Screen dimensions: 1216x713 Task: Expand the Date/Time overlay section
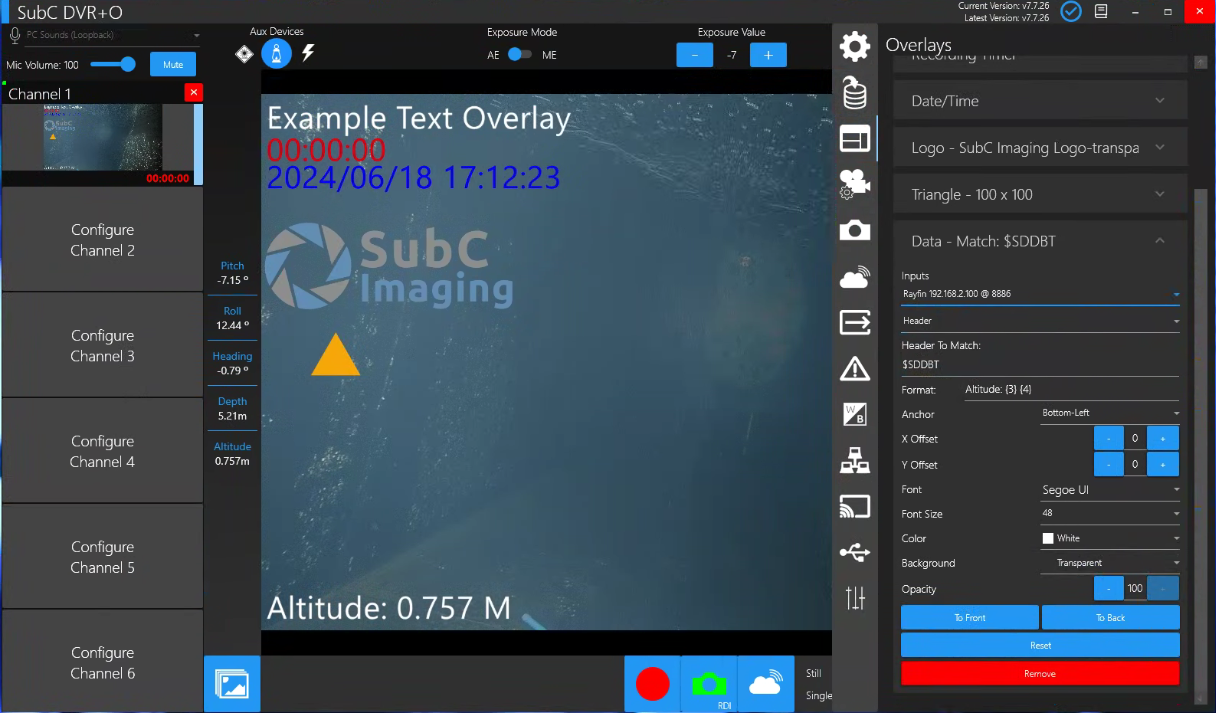[x=1040, y=101]
